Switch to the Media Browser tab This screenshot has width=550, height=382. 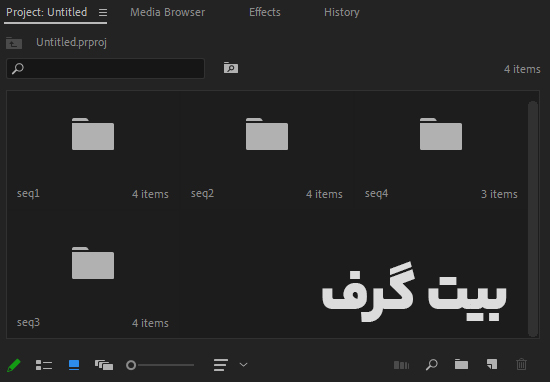pyautogui.click(x=168, y=12)
